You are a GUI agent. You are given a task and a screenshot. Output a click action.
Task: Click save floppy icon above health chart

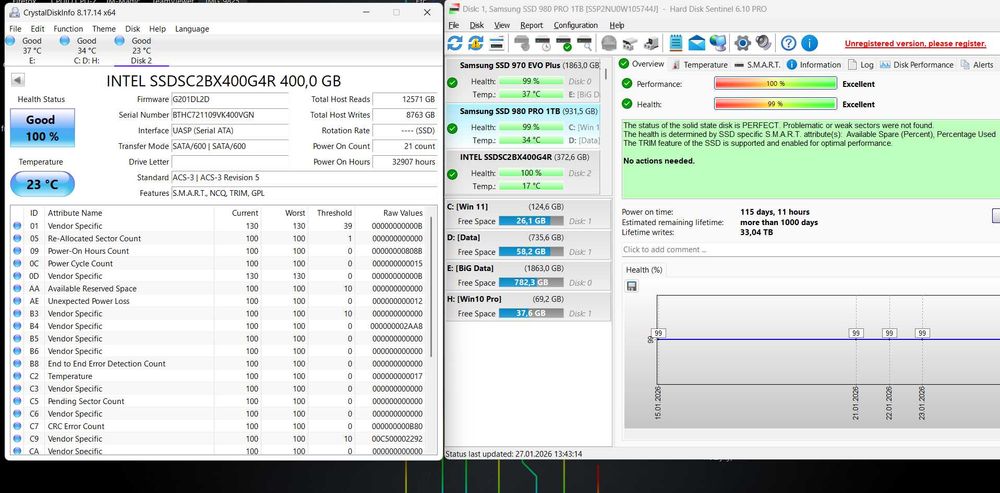click(632, 286)
